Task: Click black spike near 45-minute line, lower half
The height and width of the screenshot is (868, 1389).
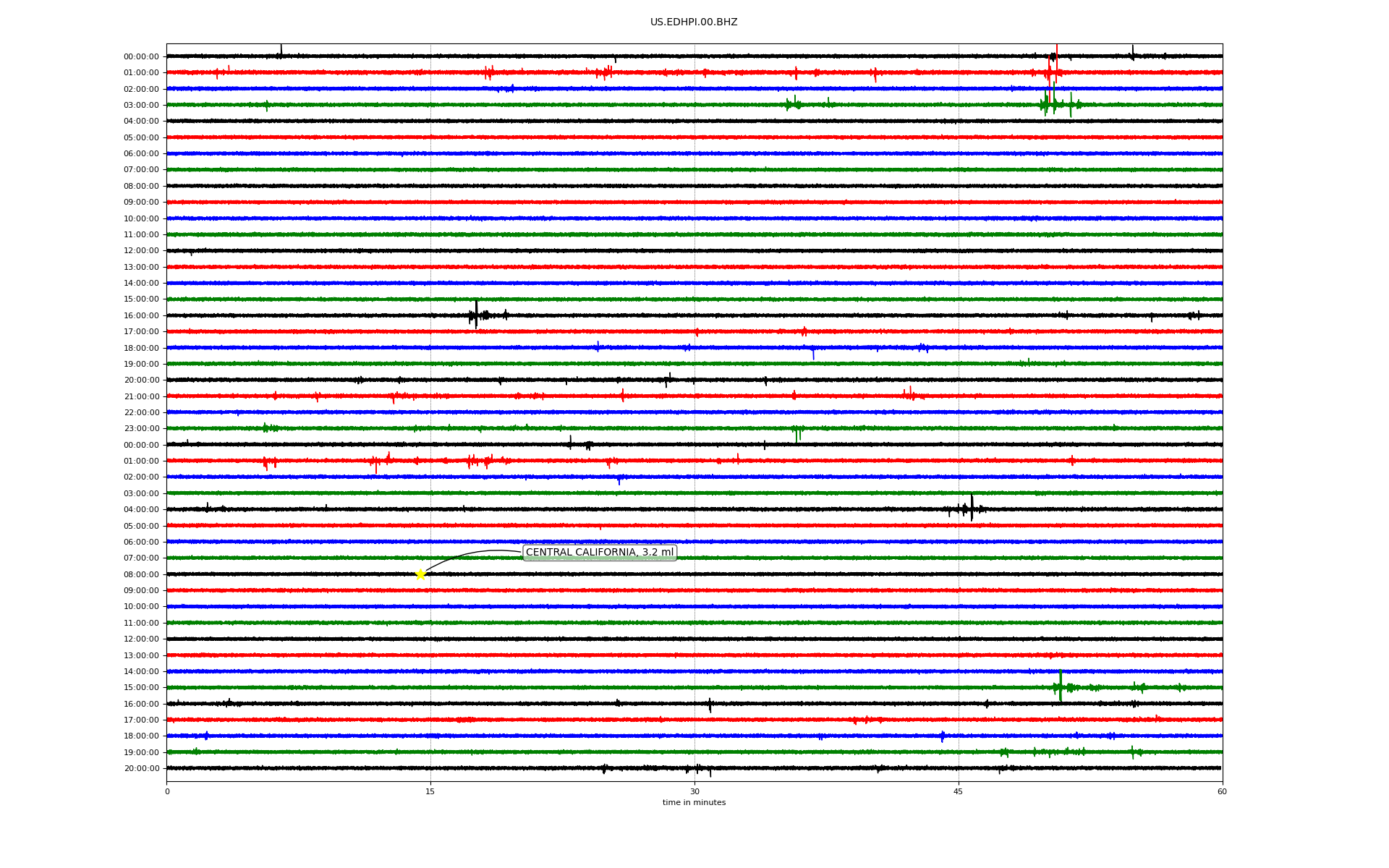Action: point(972,508)
